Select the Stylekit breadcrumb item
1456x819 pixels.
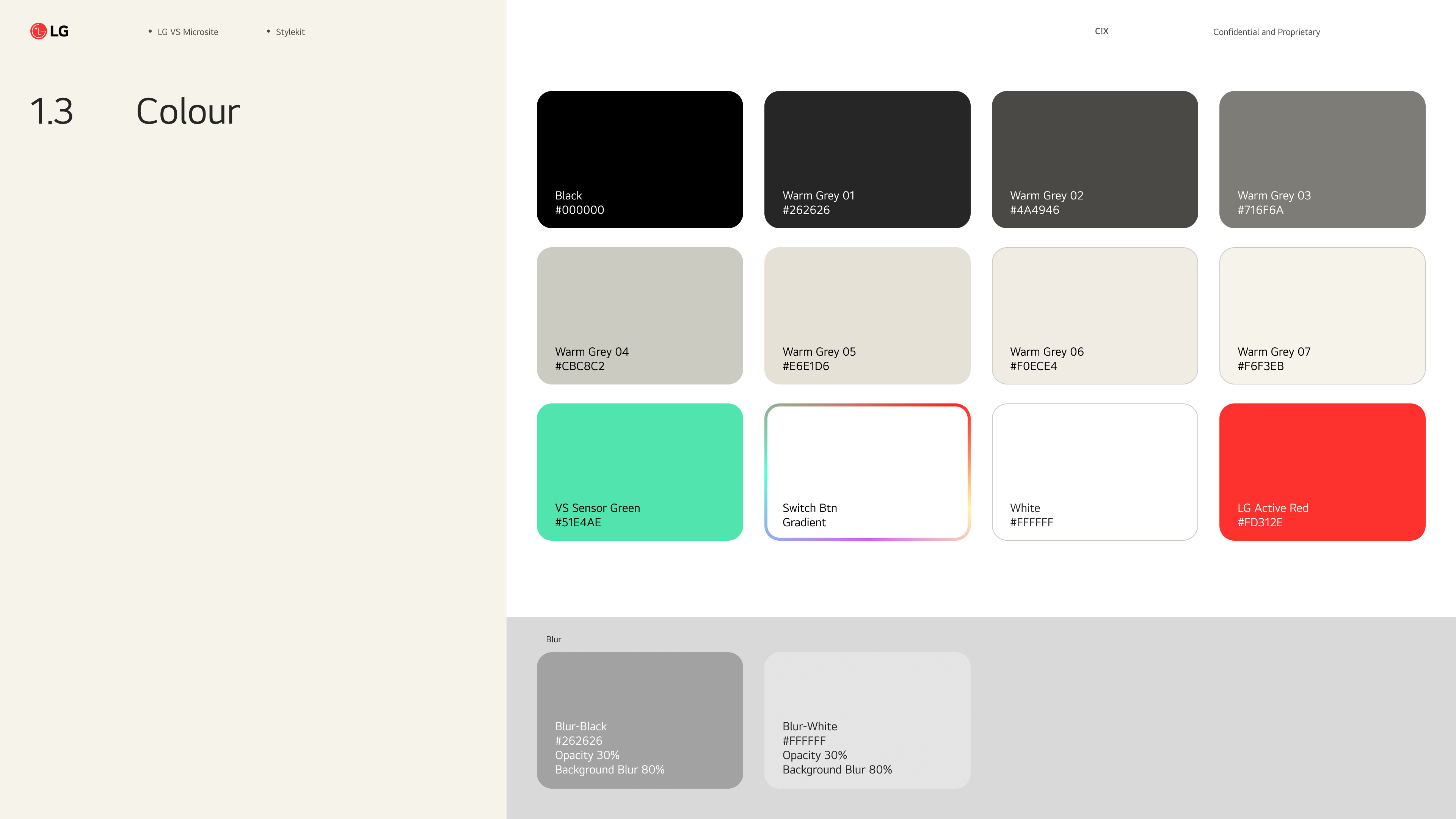(290, 32)
